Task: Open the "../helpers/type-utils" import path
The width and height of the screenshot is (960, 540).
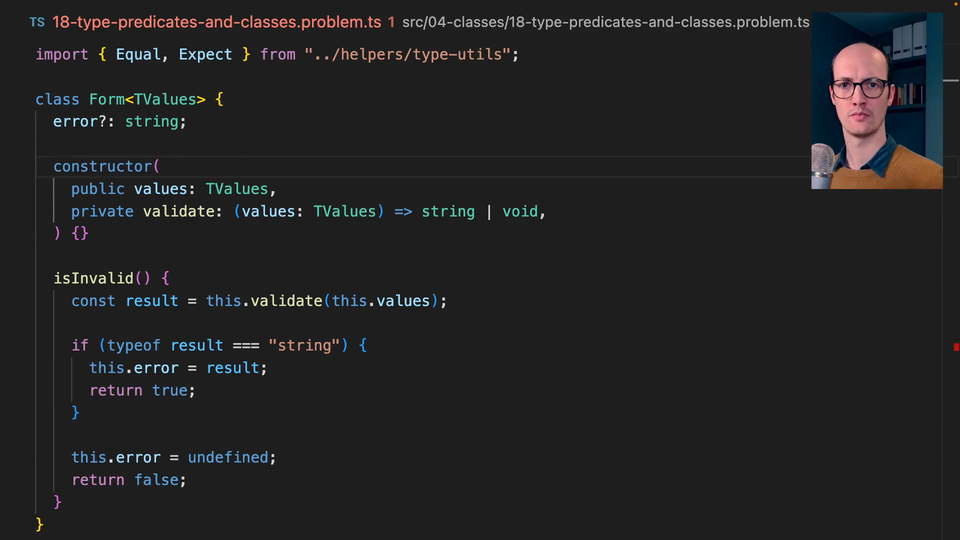Action: pos(411,55)
